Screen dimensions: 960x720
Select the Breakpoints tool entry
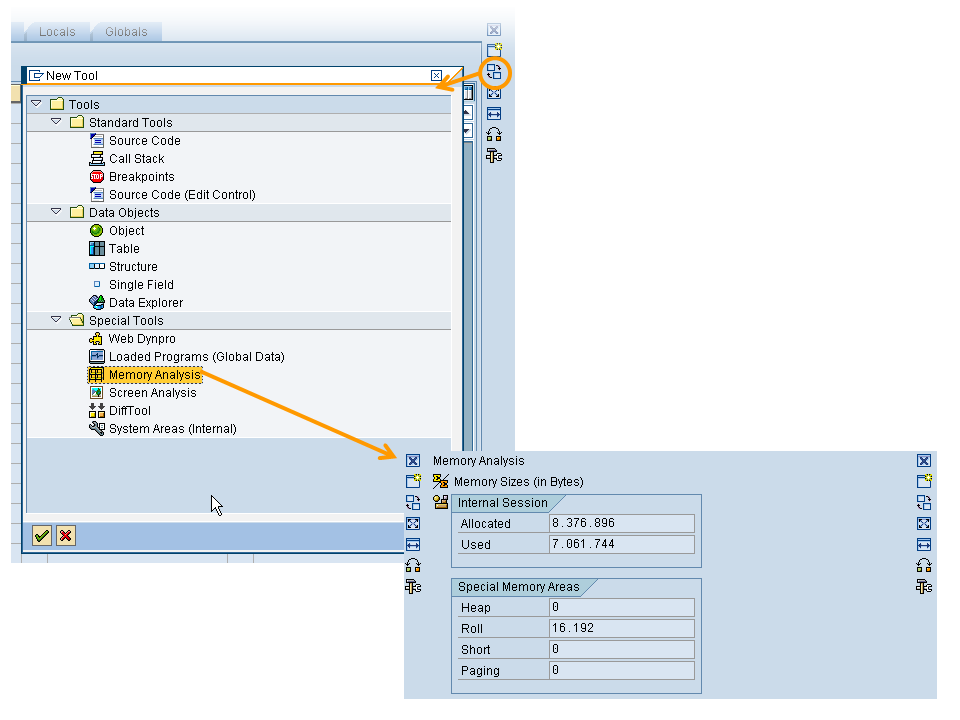(141, 177)
